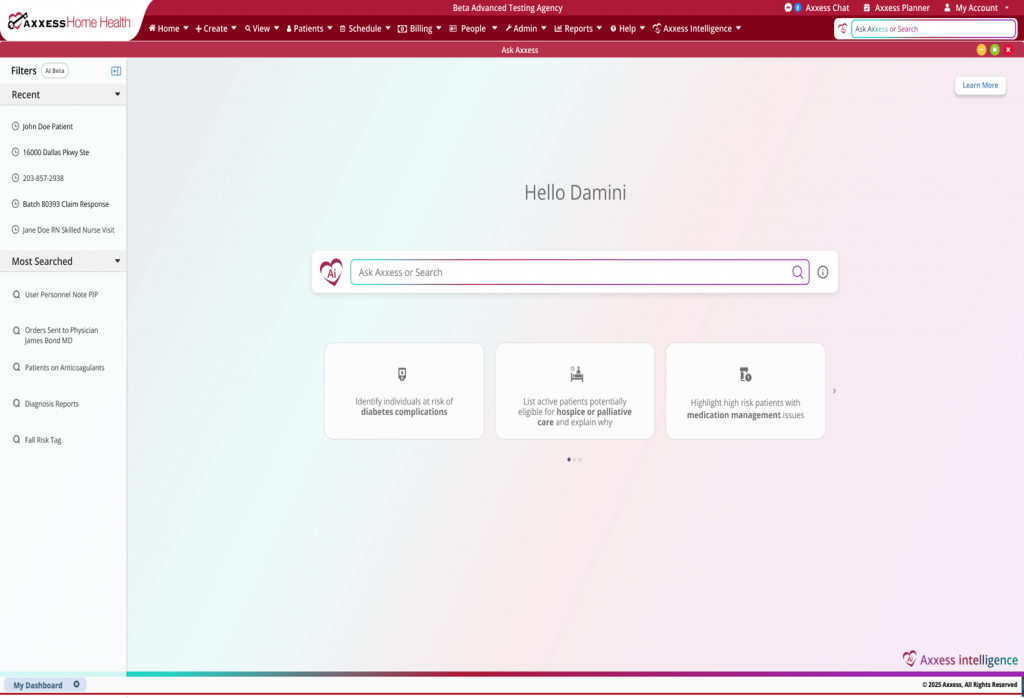The width and height of the screenshot is (1024, 698).
Task: Select Diagnosis Reports search
Action: (x=52, y=404)
